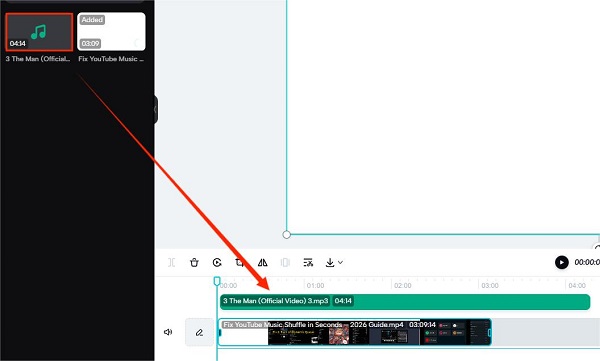Screen dimensions: 600x361
Task: Click the left trim handle of video clip
Action: pos(220,332)
